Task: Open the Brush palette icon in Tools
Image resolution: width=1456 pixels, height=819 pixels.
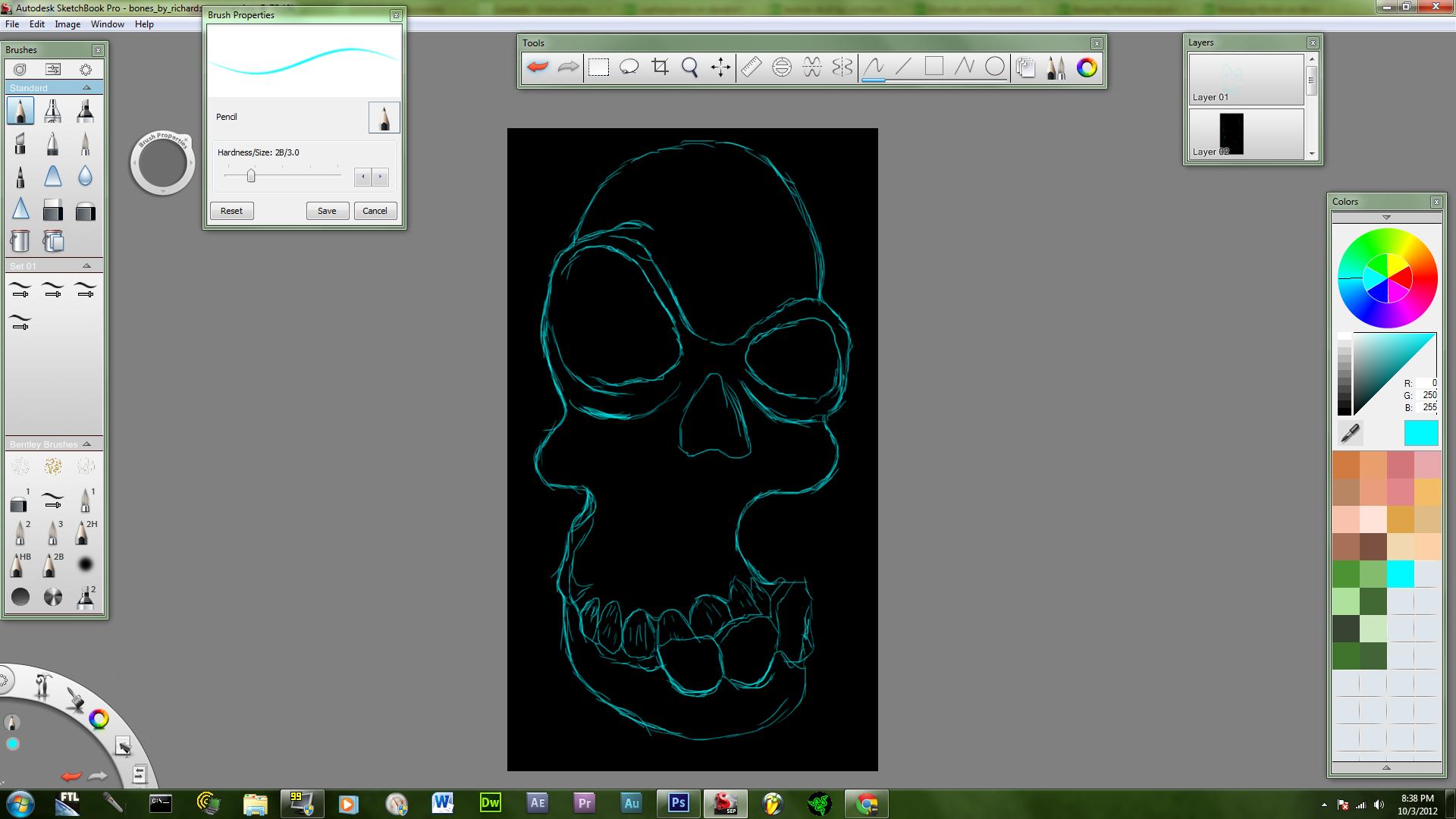Action: 1056,67
